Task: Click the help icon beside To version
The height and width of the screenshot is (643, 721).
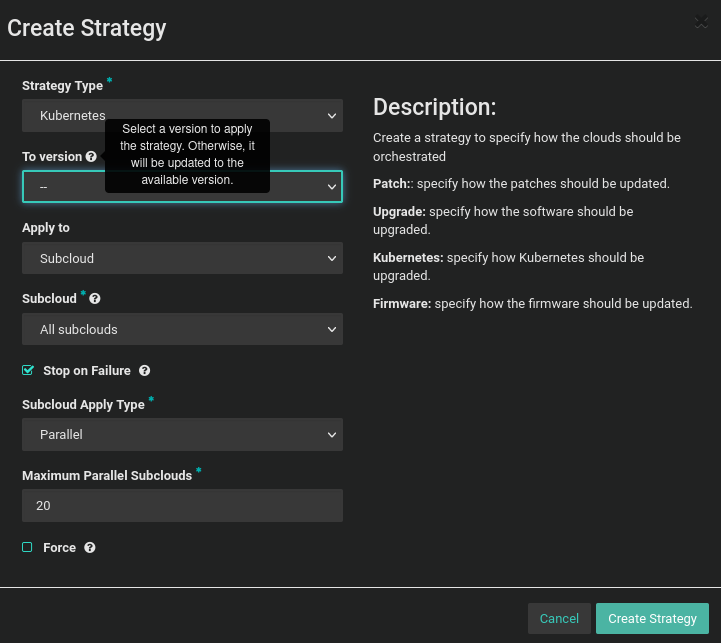Action: (x=91, y=157)
